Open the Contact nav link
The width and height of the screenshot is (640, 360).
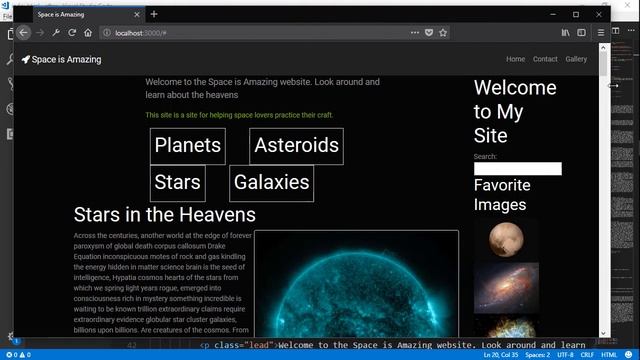[545, 59]
